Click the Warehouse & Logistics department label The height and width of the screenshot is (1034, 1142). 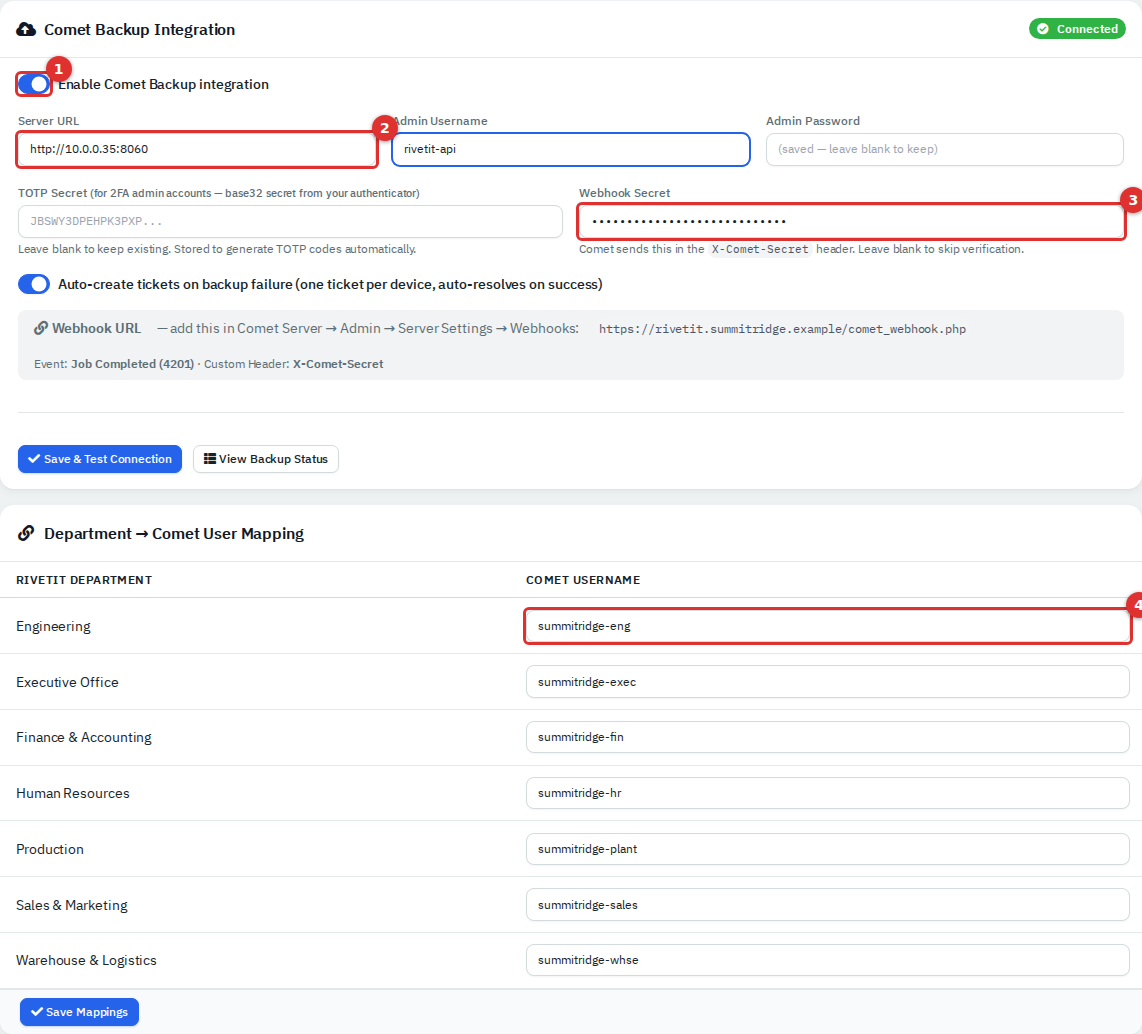(86, 960)
